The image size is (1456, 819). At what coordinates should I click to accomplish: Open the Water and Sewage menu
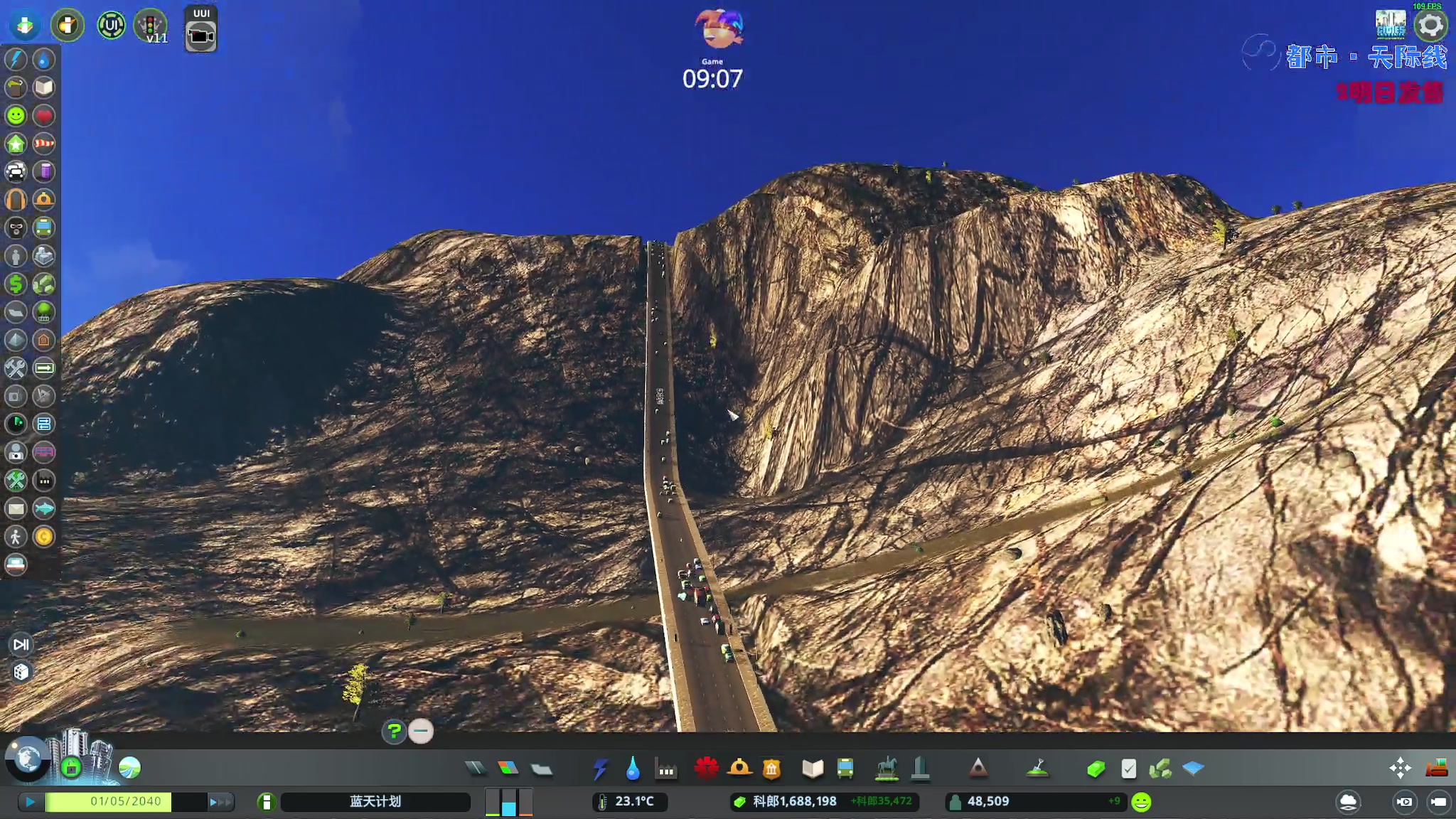633,769
